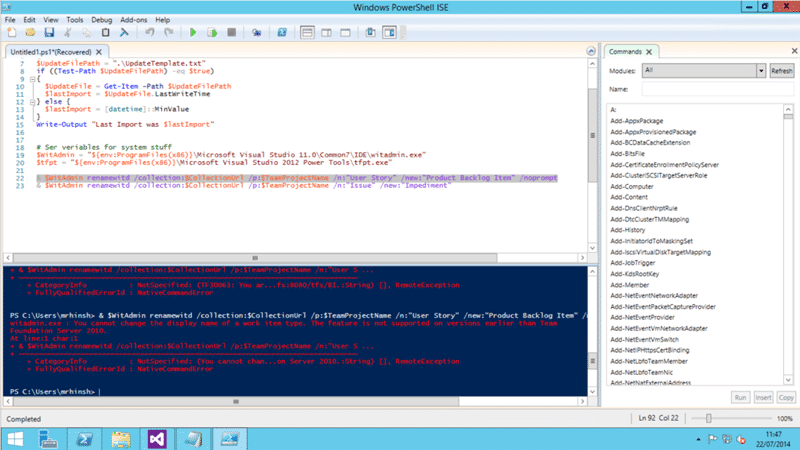Select Add-Computer in the command list
The height and width of the screenshot is (450, 800).
click(x=632, y=187)
